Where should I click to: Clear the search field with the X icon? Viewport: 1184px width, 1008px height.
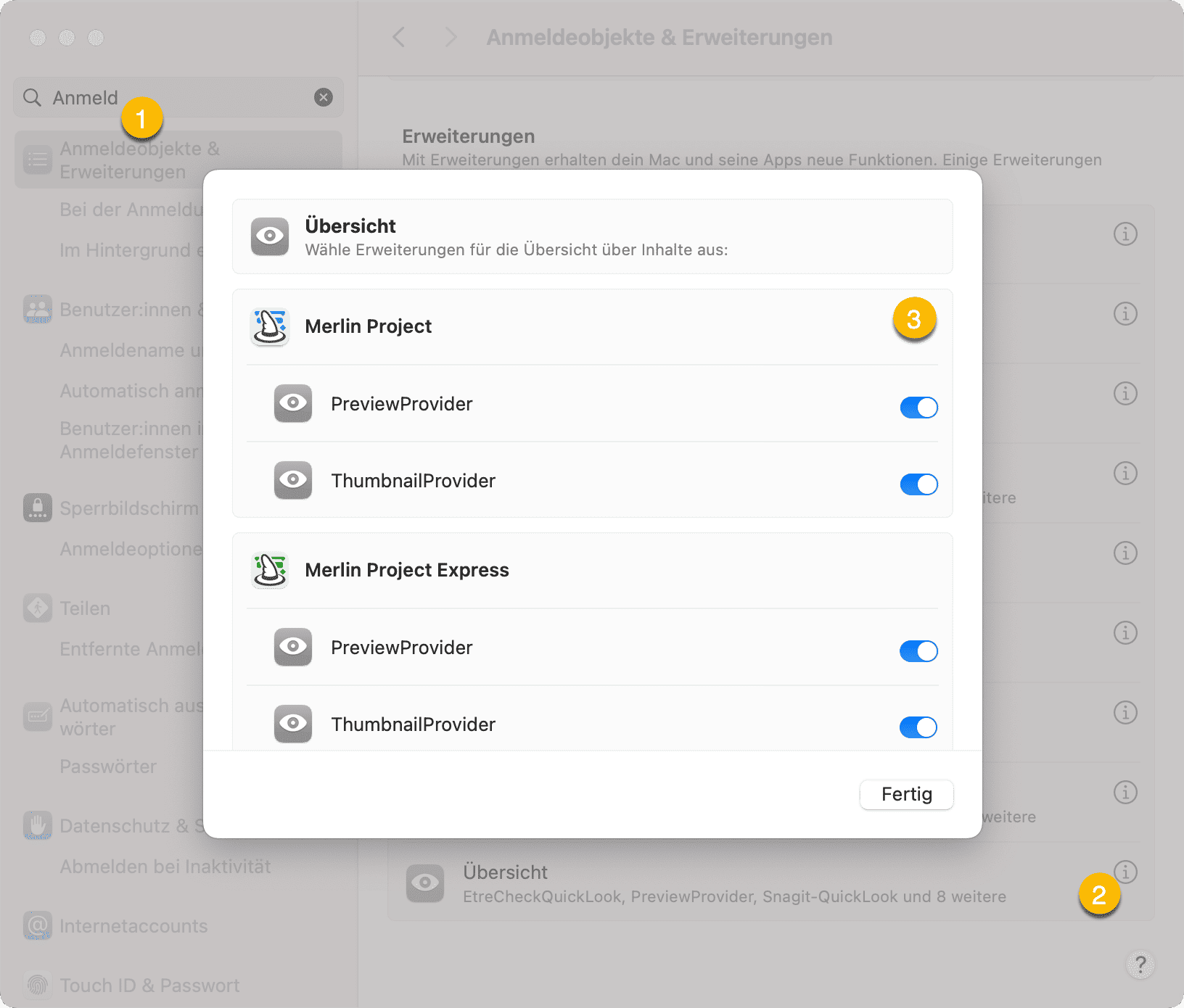324,97
